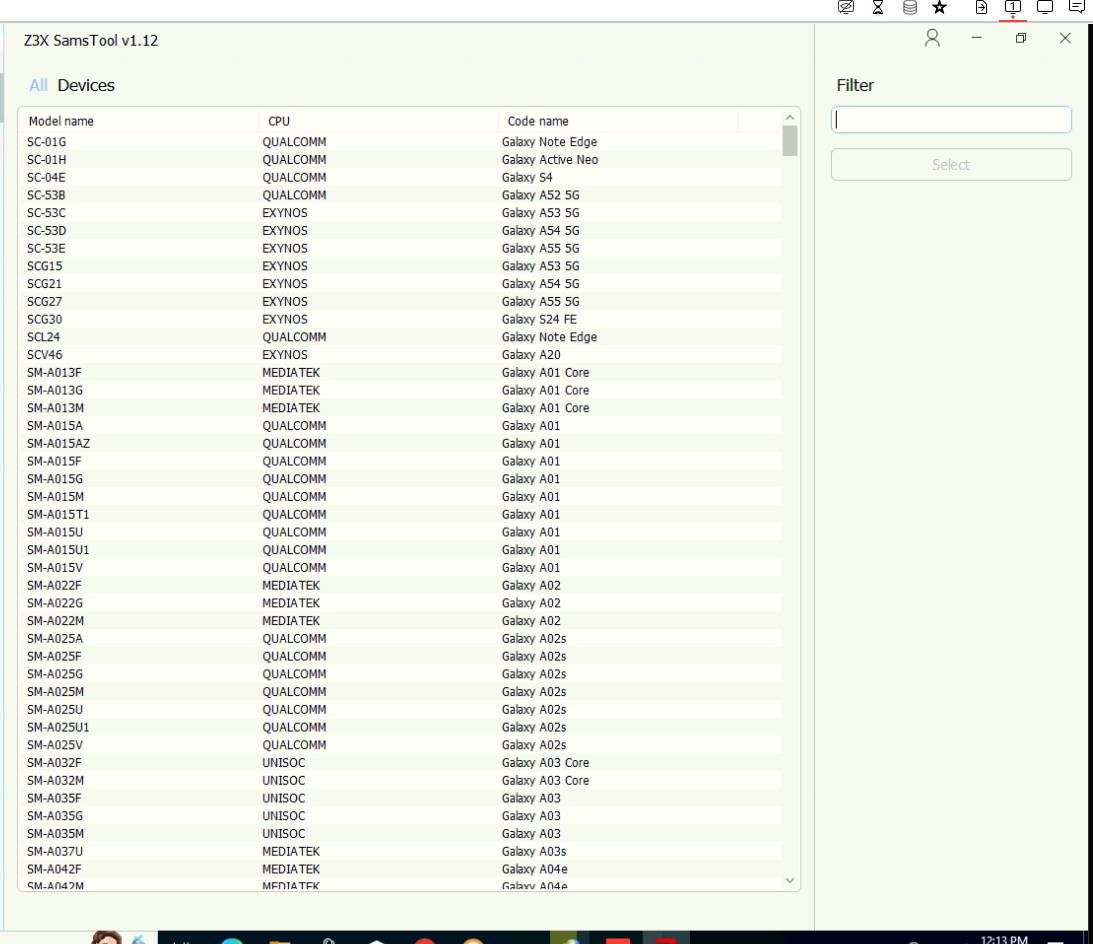Select model SM-A015U1

pos(401,550)
